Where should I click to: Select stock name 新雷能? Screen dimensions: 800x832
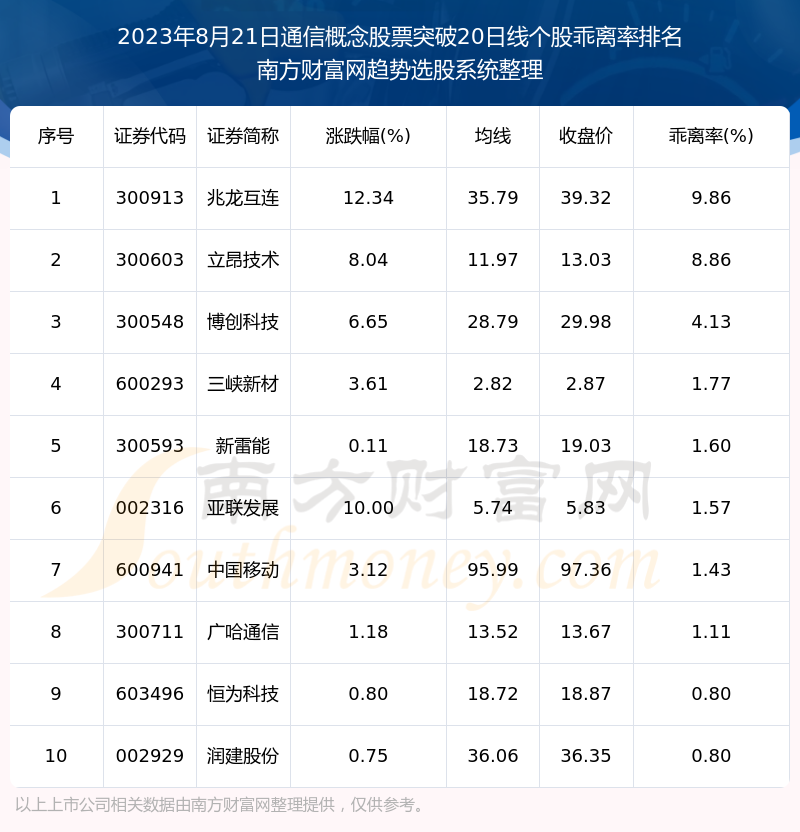(x=243, y=446)
